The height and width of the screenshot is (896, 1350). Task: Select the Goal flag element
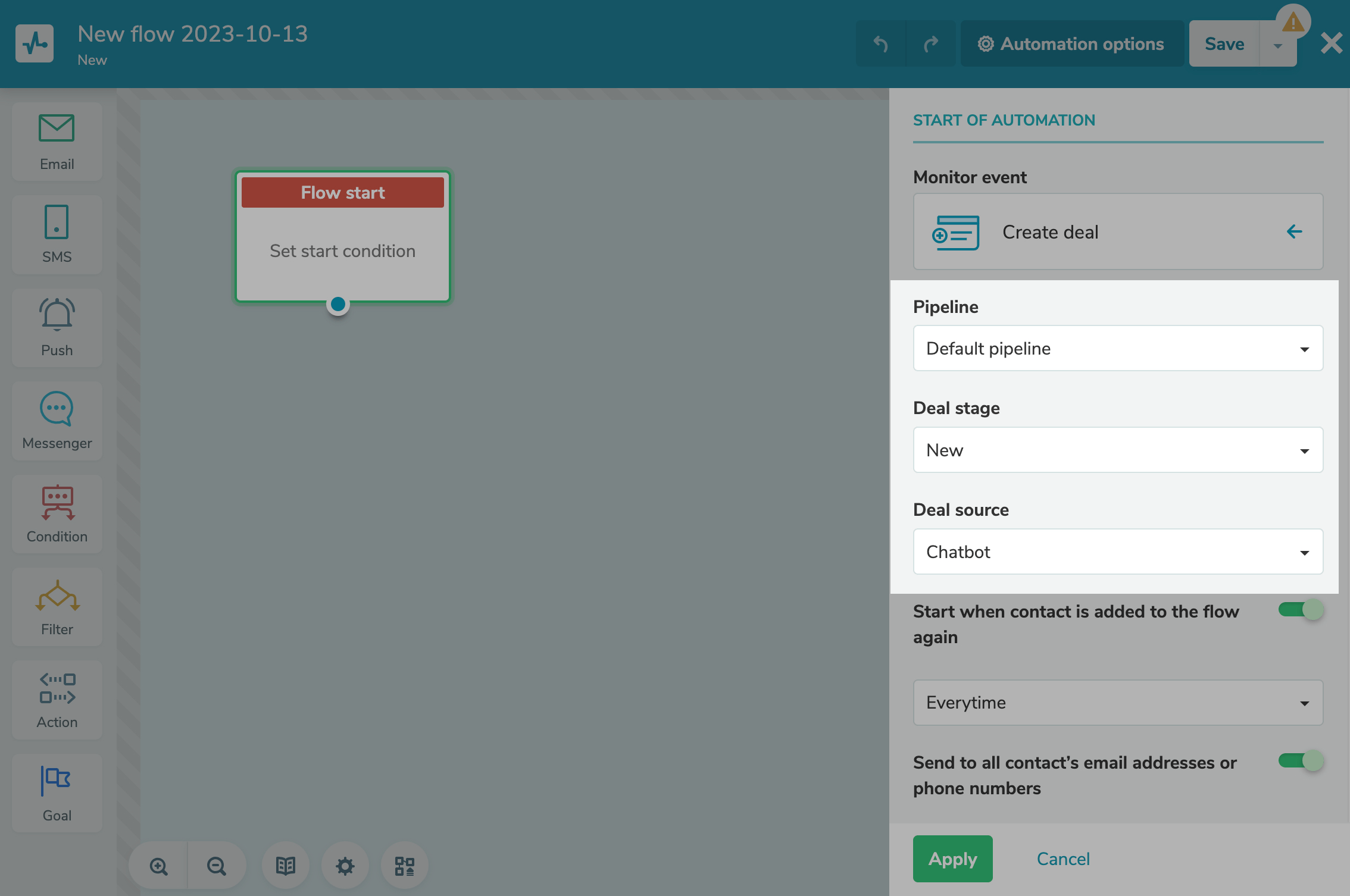(x=57, y=792)
